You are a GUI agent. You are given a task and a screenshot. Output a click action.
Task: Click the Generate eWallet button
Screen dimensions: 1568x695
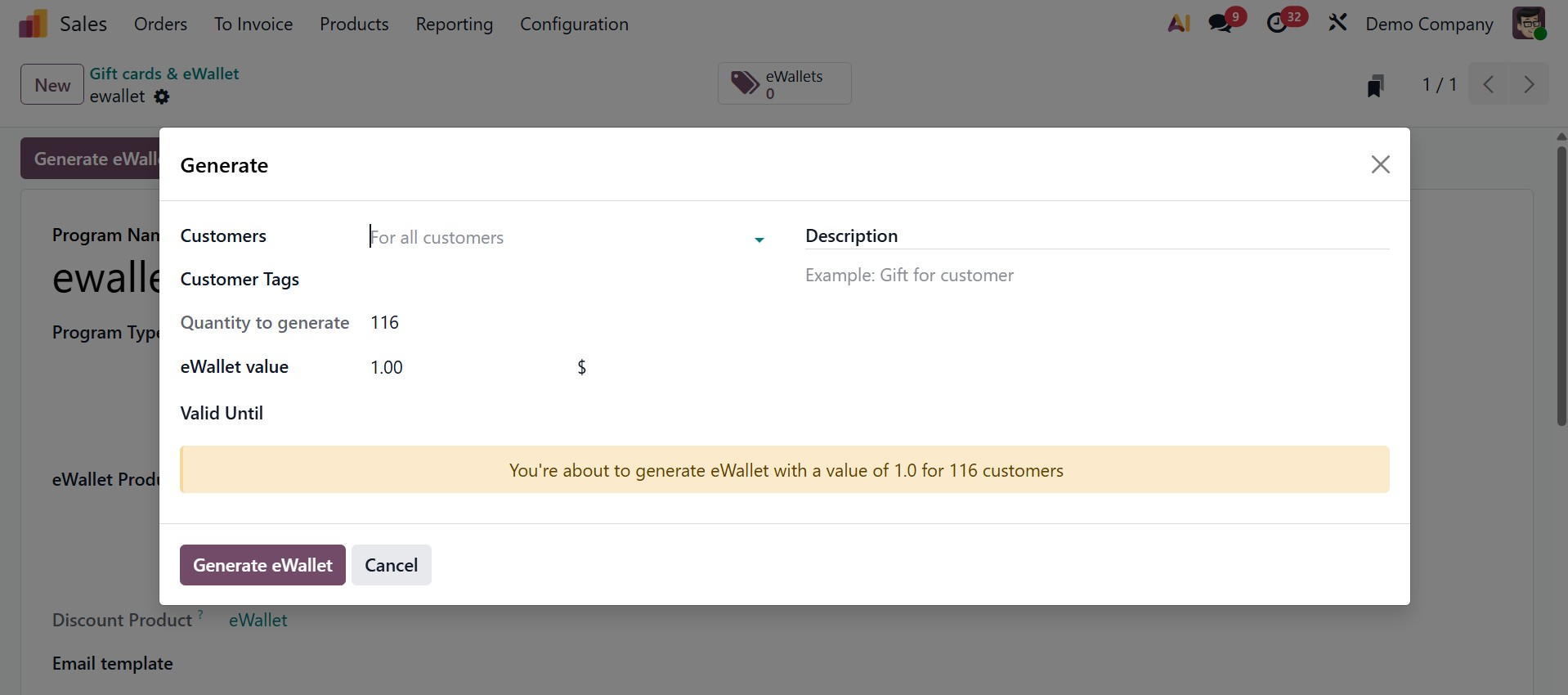(x=262, y=565)
